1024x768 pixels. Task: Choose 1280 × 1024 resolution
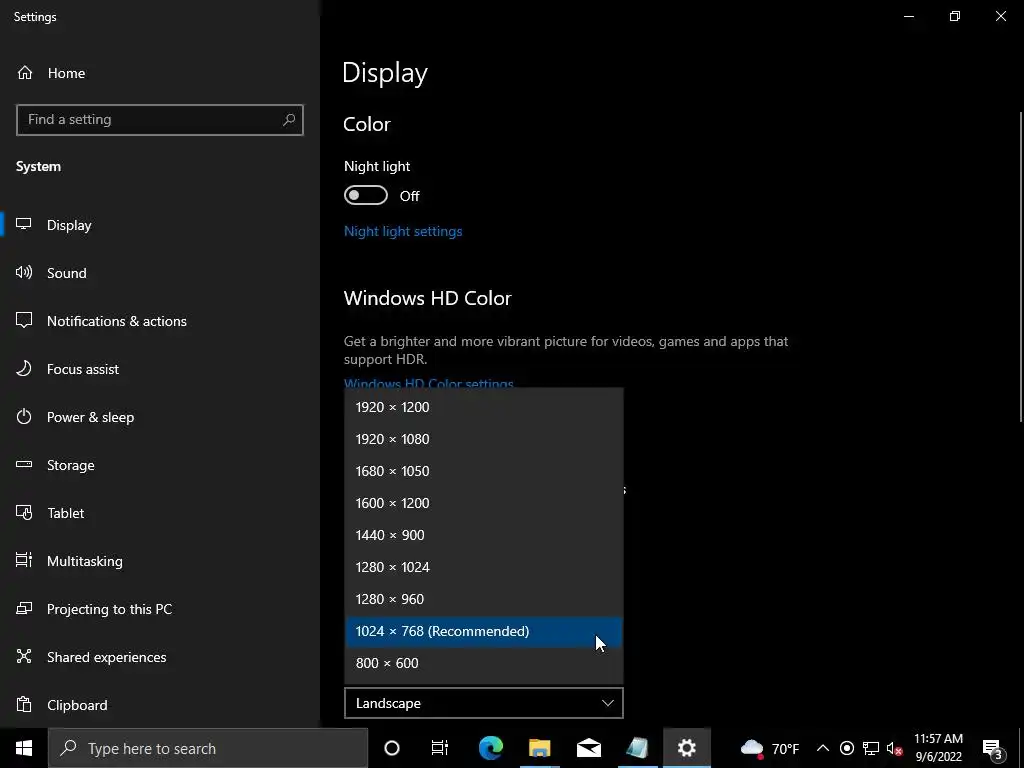pyautogui.click(x=484, y=567)
